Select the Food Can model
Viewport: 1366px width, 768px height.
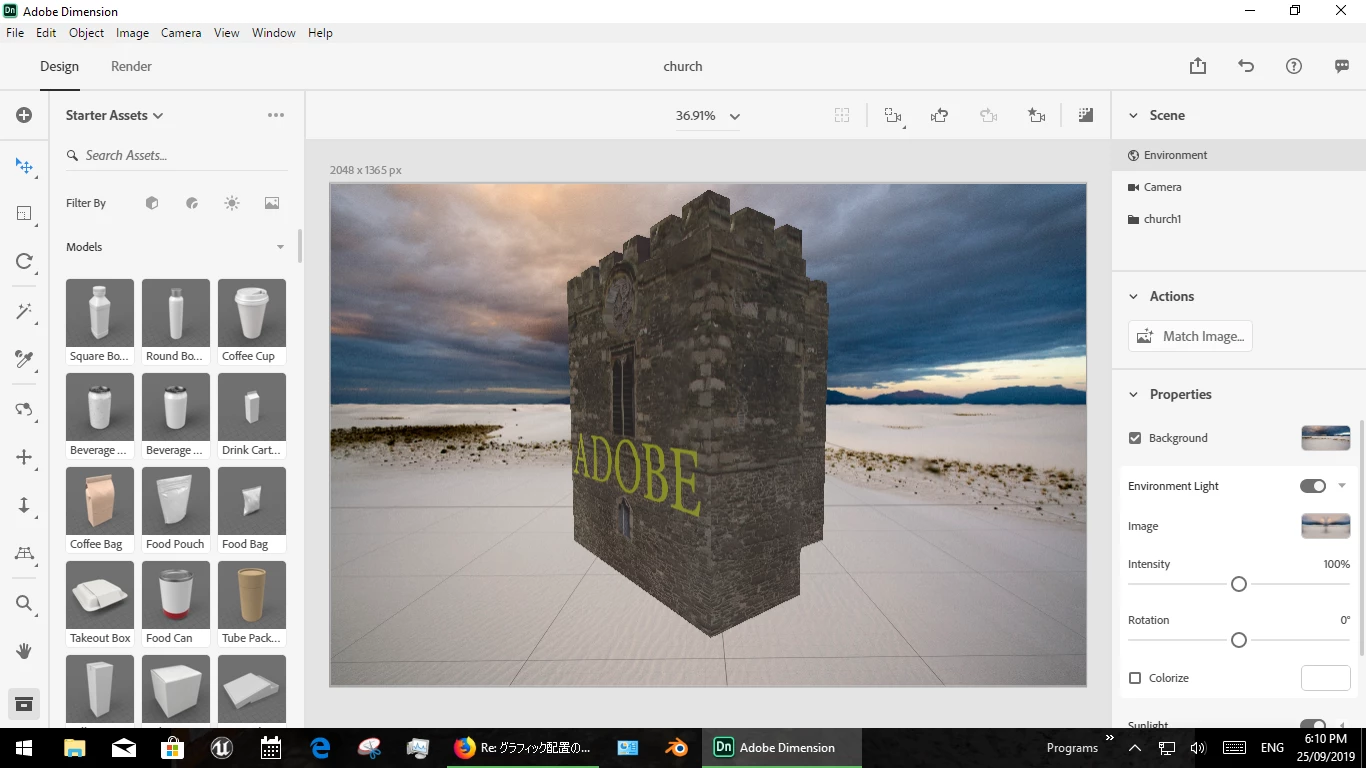point(176,604)
